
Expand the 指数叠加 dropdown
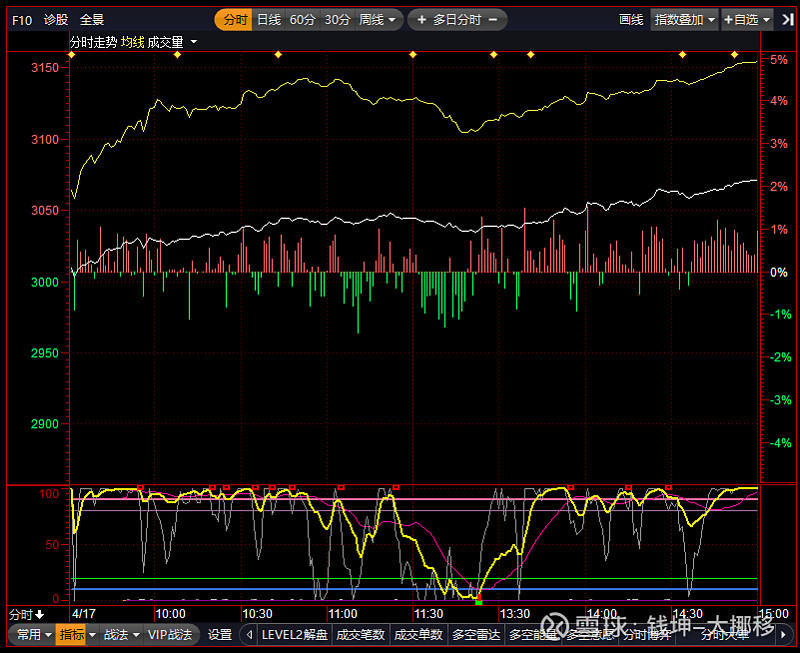tap(685, 20)
